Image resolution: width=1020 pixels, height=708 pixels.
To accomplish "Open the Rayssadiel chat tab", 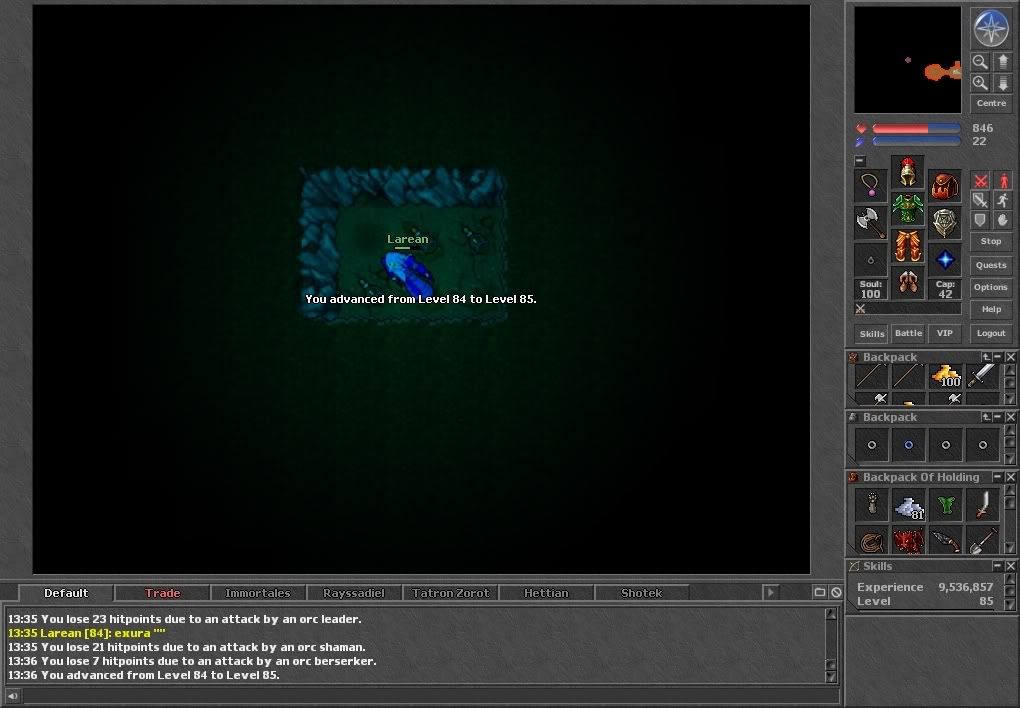I will 354,593.
